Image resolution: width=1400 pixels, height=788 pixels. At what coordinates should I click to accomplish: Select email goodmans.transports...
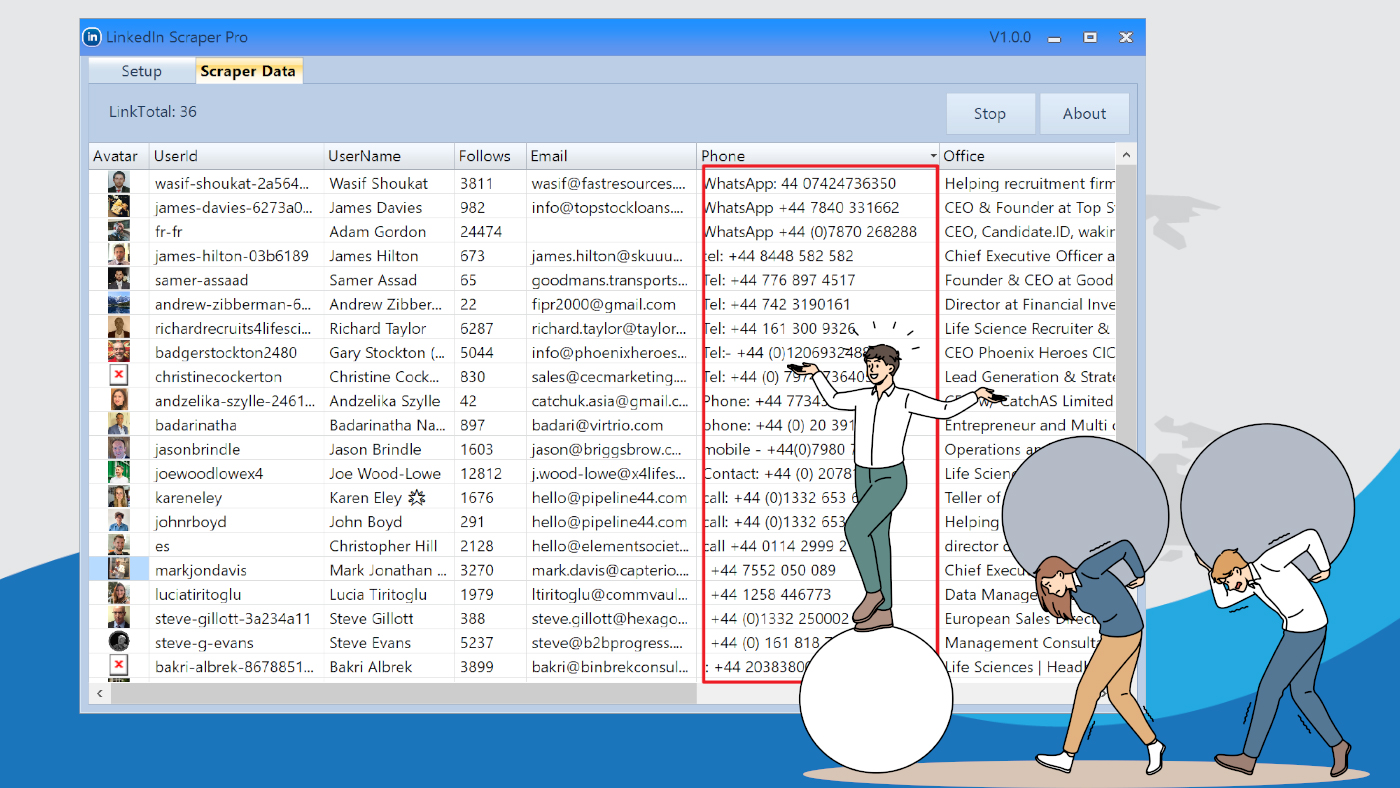tap(610, 280)
